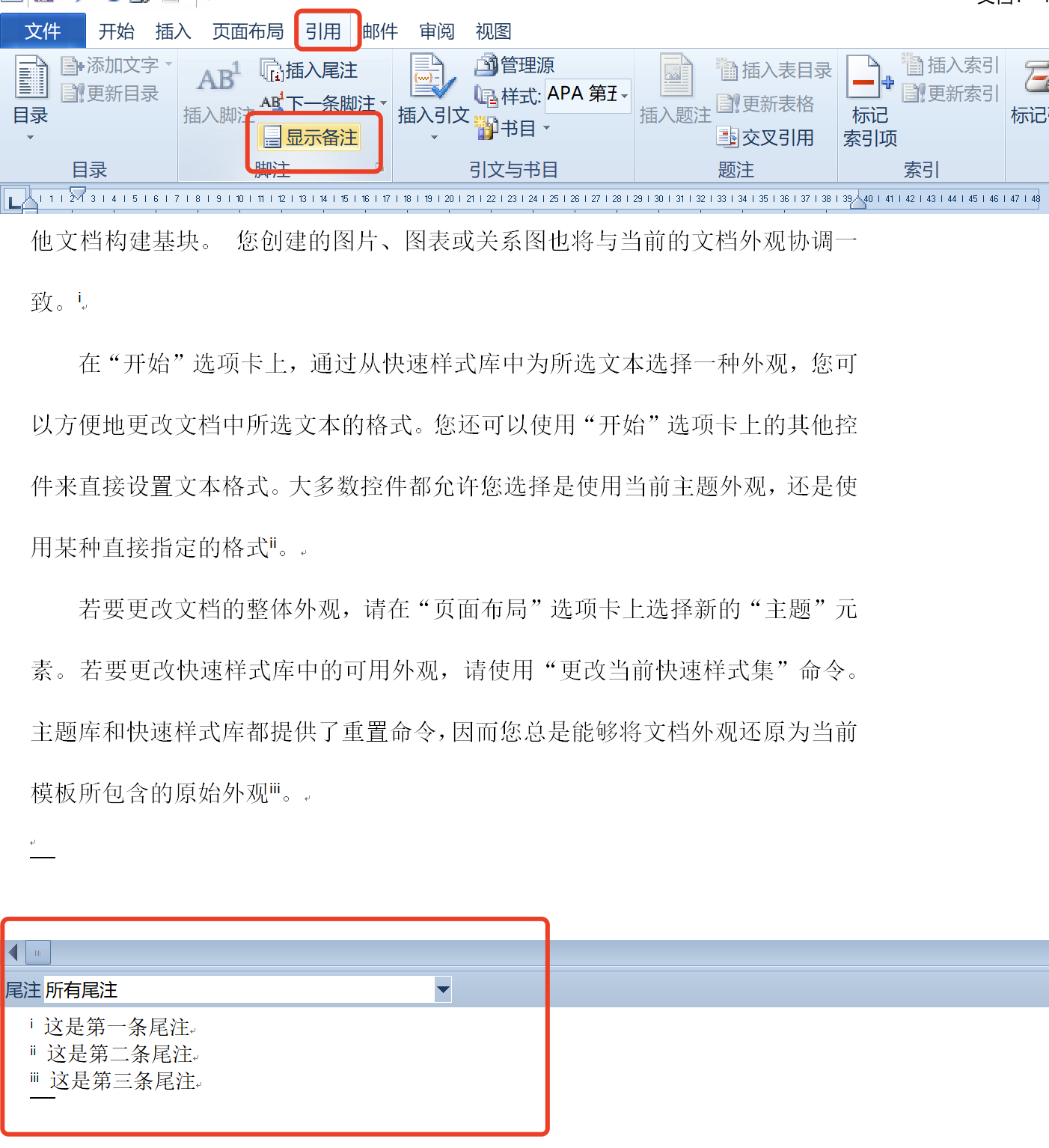Screen dimensions: 1049x1148
Task: Click 管理源 in citations group
Action: (515, 65)
